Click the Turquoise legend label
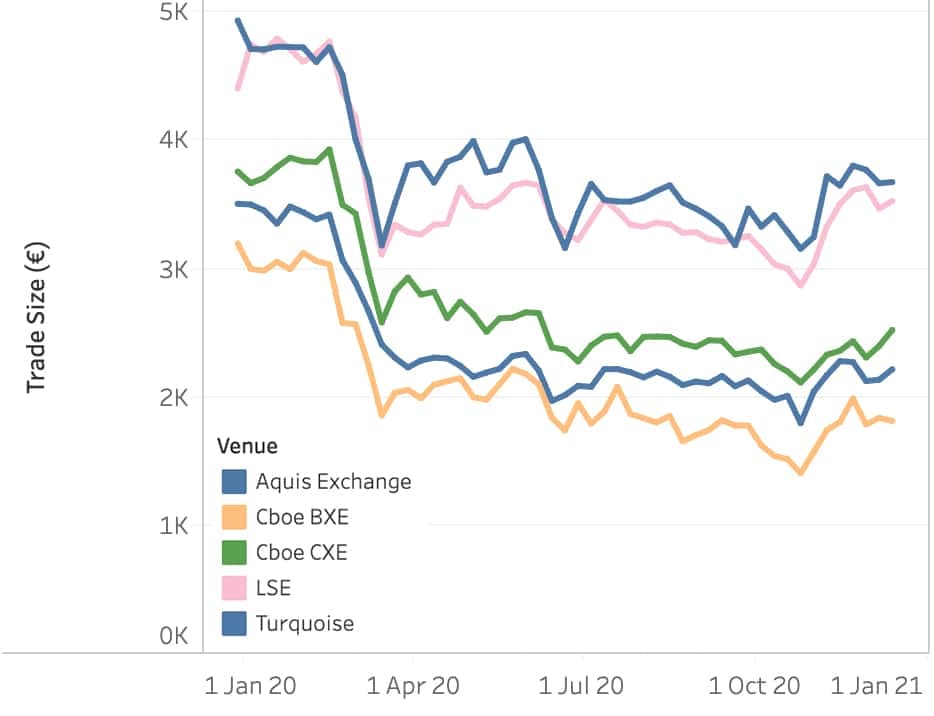The image size is (934, 716). tap(305, 623)
